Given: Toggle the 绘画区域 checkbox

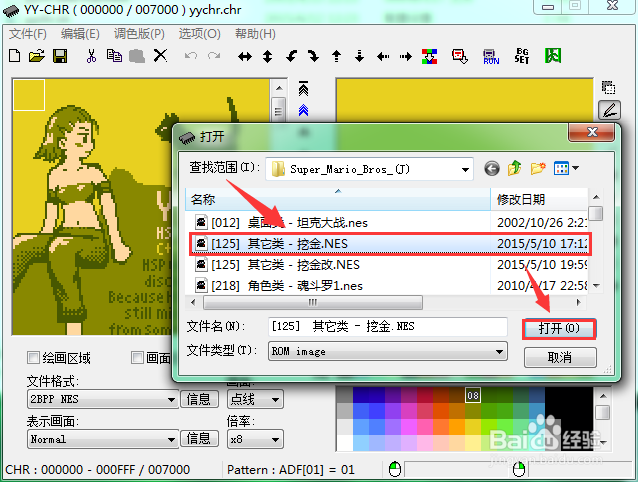Looking at the screenshot, I should click(x=33, y=358).
